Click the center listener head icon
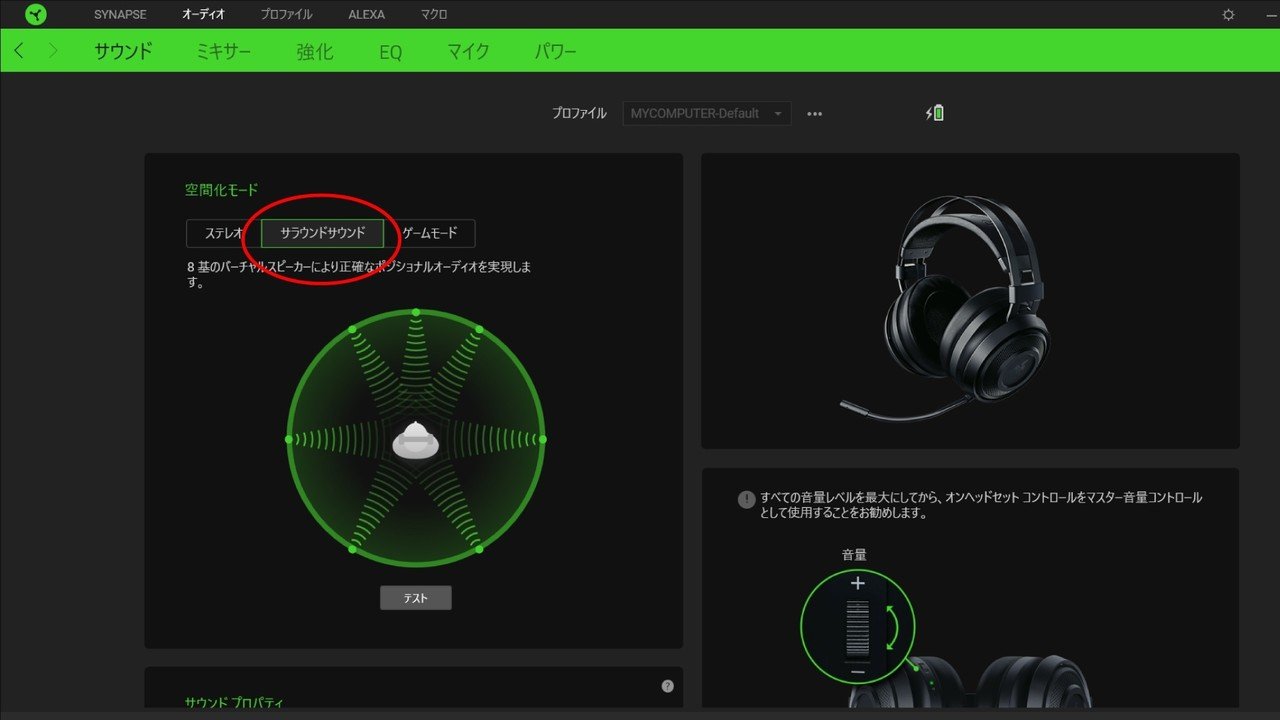This screenshot has width=1280, height=720. pos(416,440)
